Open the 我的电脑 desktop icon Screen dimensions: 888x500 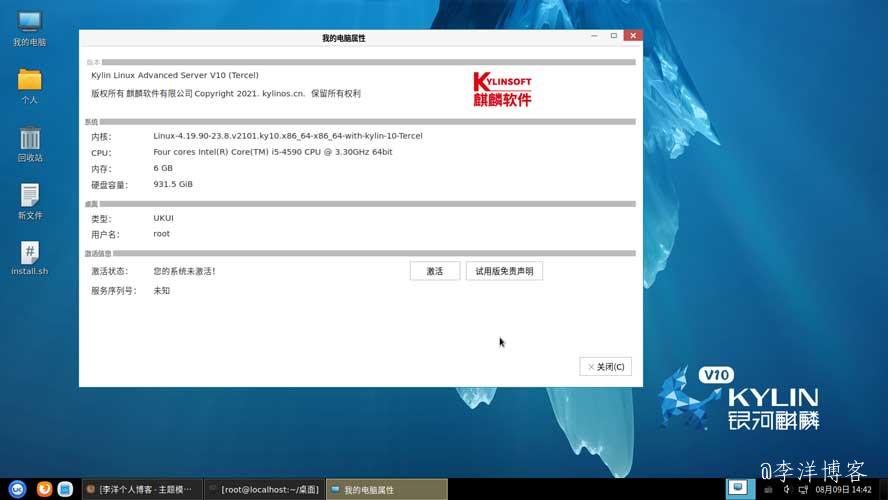point(29,26)
